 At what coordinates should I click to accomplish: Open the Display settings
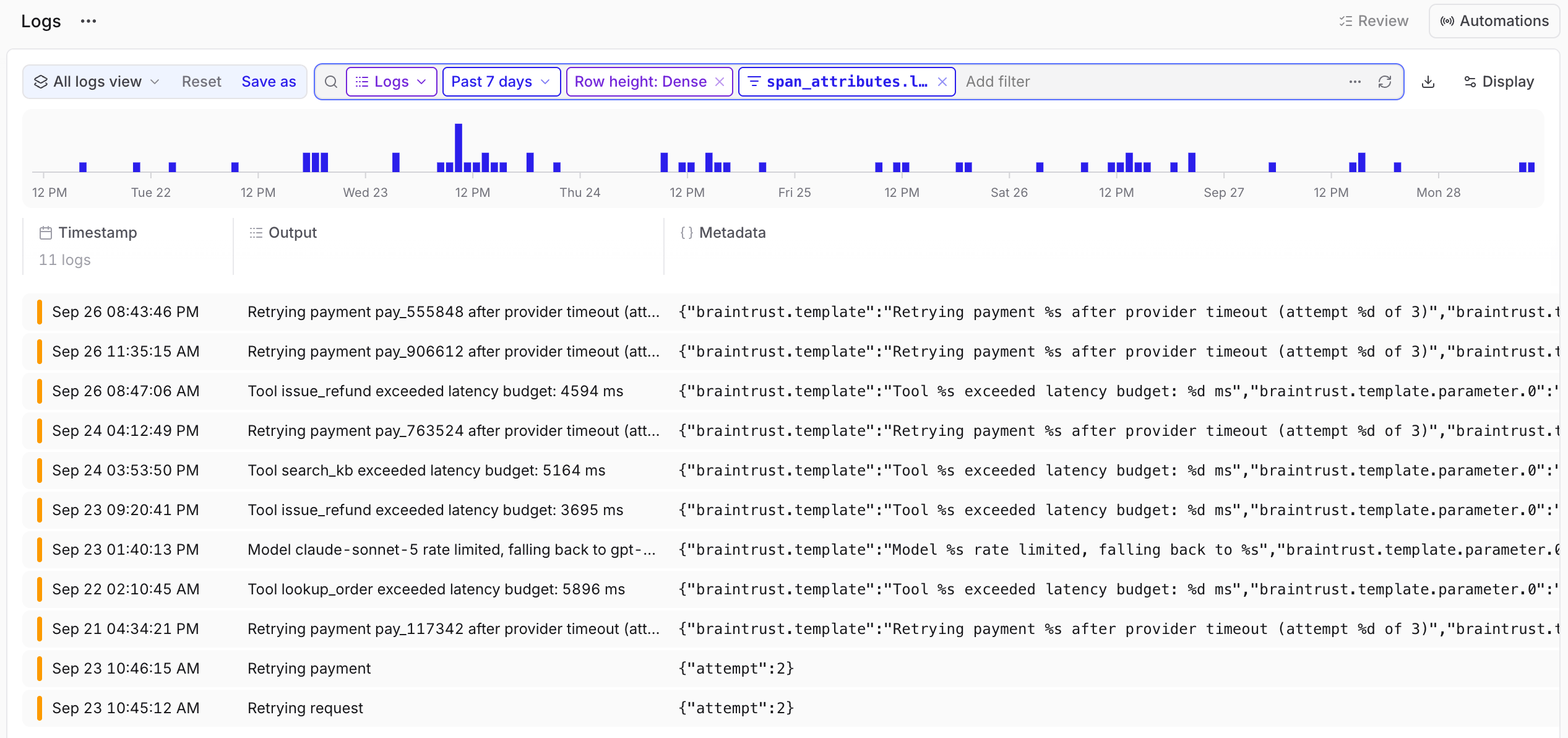[x=1499, y=82]
